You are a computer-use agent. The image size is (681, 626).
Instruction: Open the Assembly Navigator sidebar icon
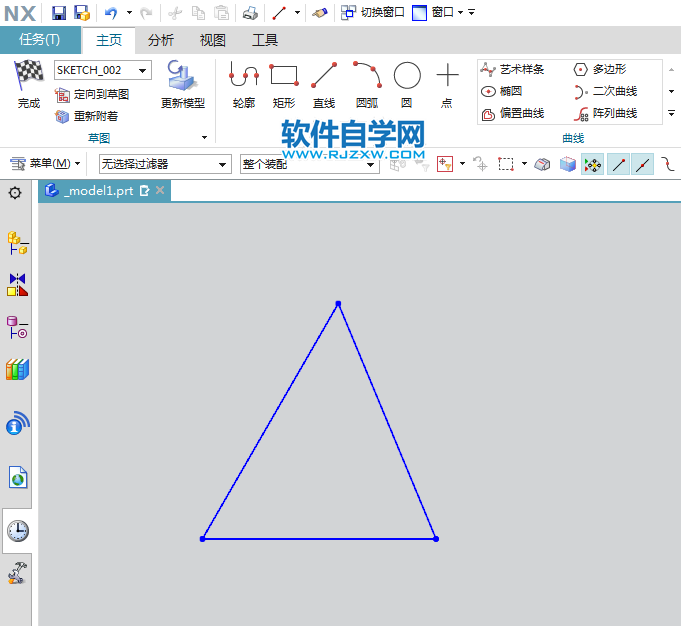coord(18,243)
